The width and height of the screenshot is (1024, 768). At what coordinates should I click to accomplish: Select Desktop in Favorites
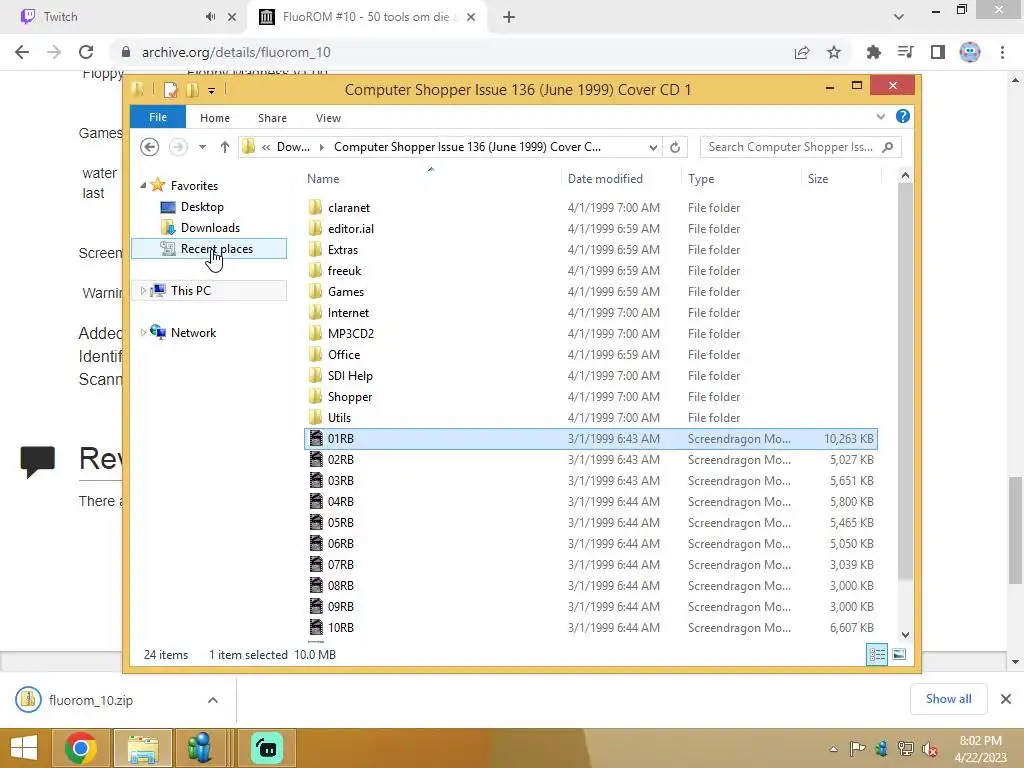(x=202, y=207)
